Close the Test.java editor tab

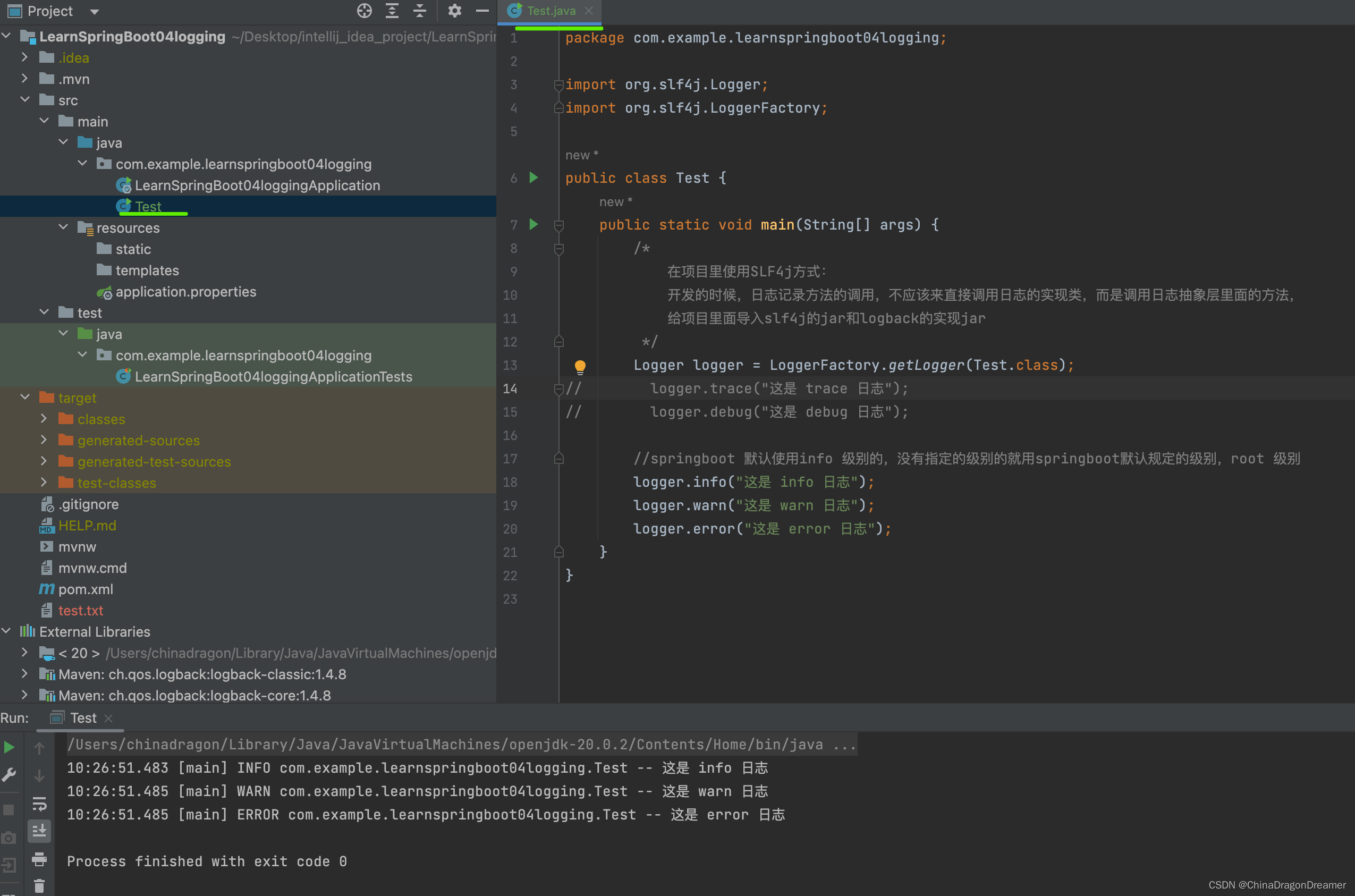(x=588, y=11)
